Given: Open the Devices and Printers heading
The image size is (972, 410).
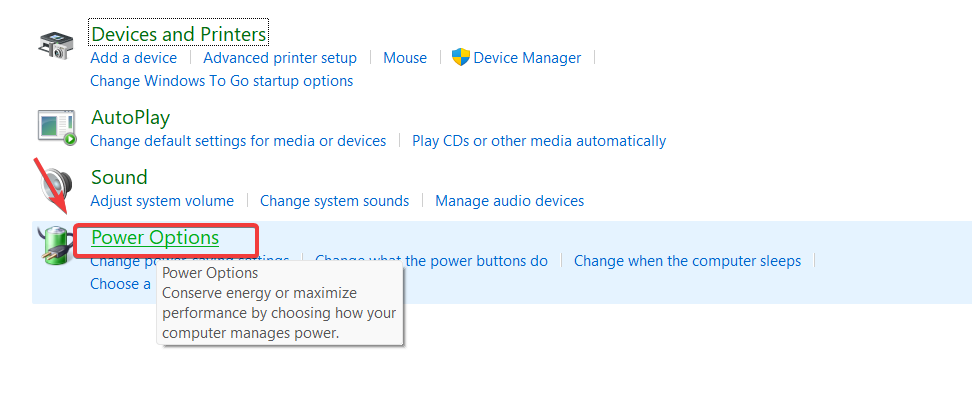Looking at the screenshot, I should click(x=178, y=34).
